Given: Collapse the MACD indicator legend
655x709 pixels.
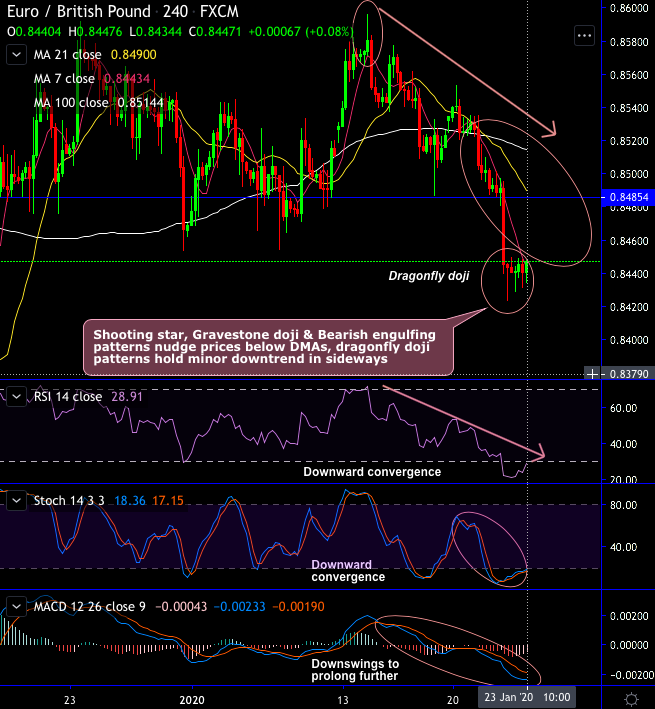Looking at the screenshot, I should pyautogui.click(x=16, y=606).
